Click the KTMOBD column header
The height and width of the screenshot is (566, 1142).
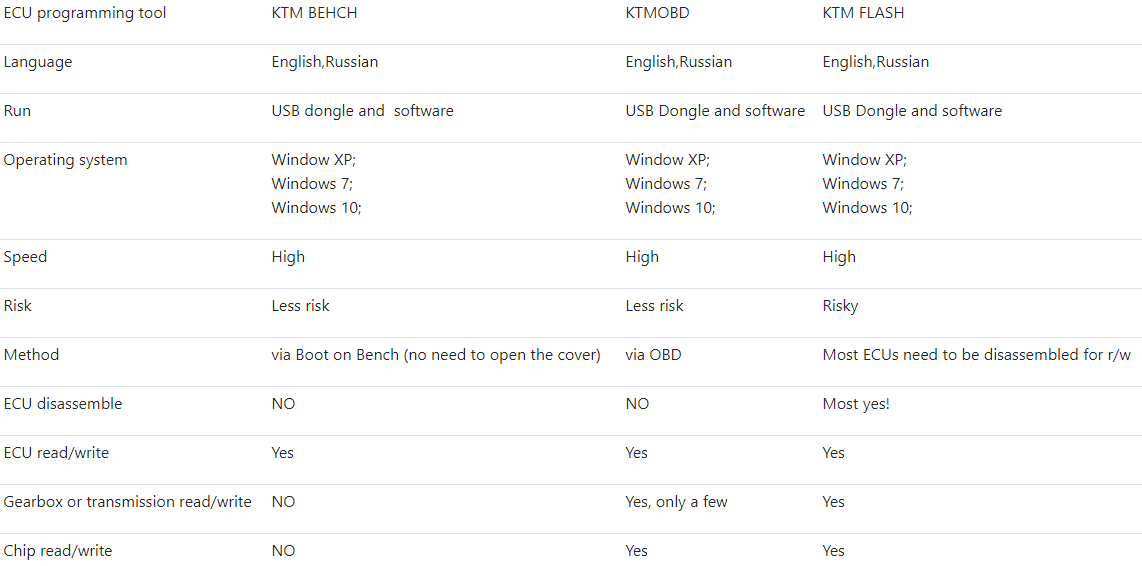coord(658,13)
